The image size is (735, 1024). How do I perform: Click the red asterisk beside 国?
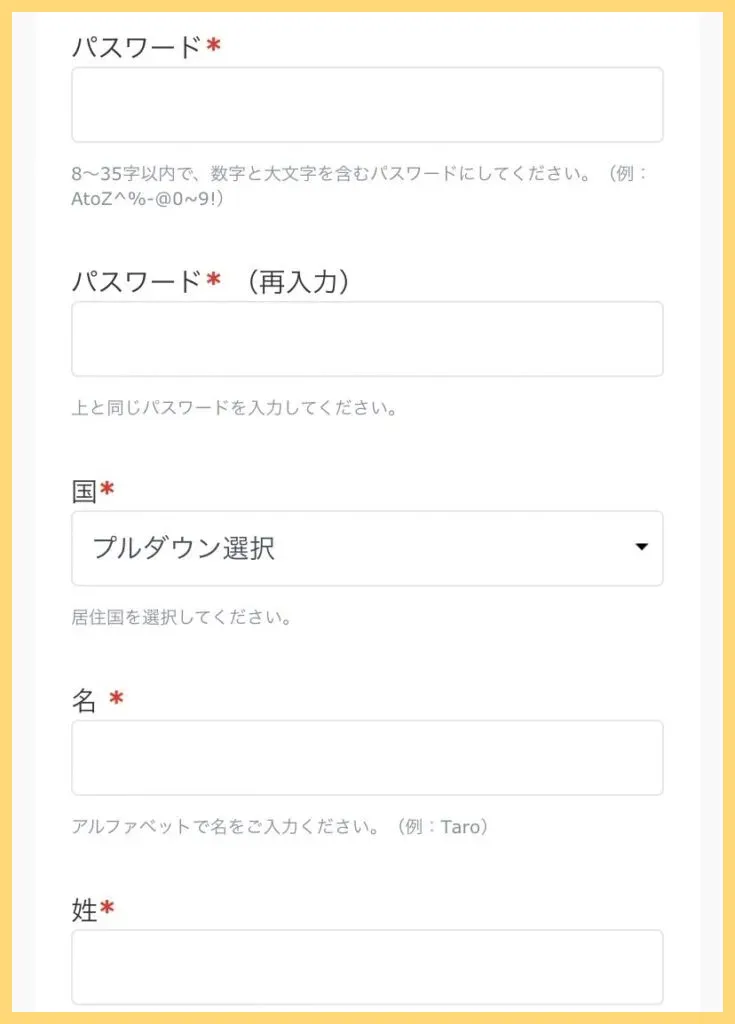point(107,490)
